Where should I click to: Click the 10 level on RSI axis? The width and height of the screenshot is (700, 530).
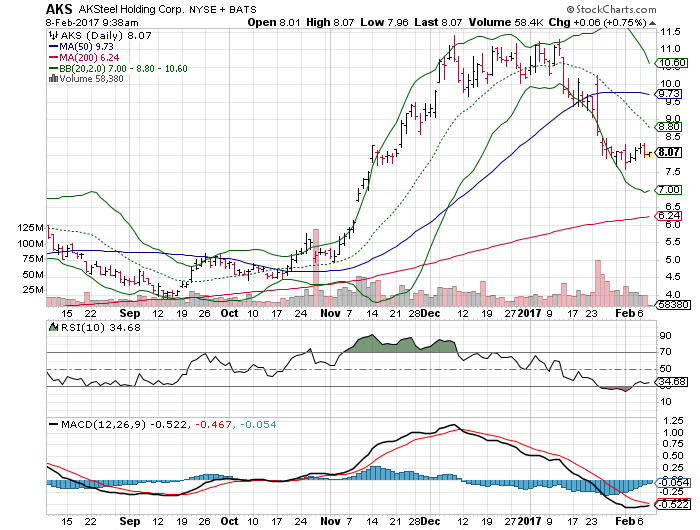point(666,401)
